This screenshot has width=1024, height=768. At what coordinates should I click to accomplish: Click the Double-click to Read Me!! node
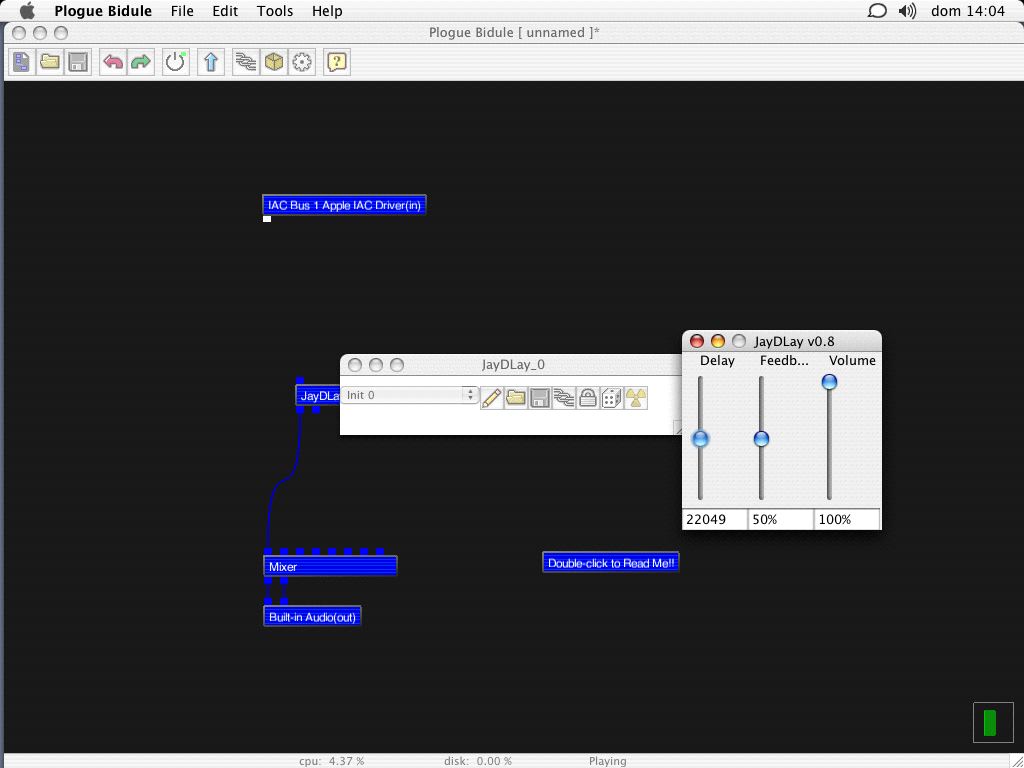point(611,563)
